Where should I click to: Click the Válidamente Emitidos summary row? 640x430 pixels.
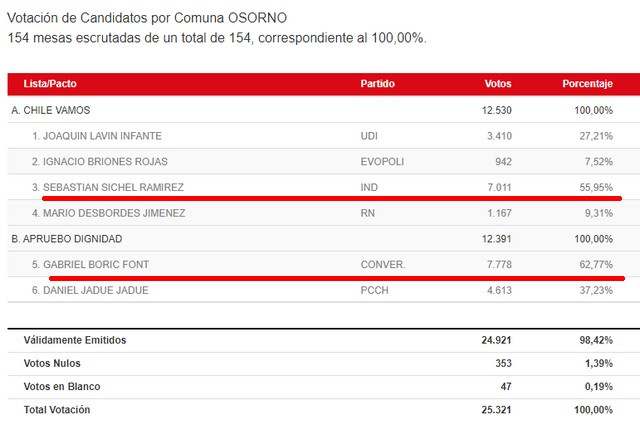pos(324,340)
